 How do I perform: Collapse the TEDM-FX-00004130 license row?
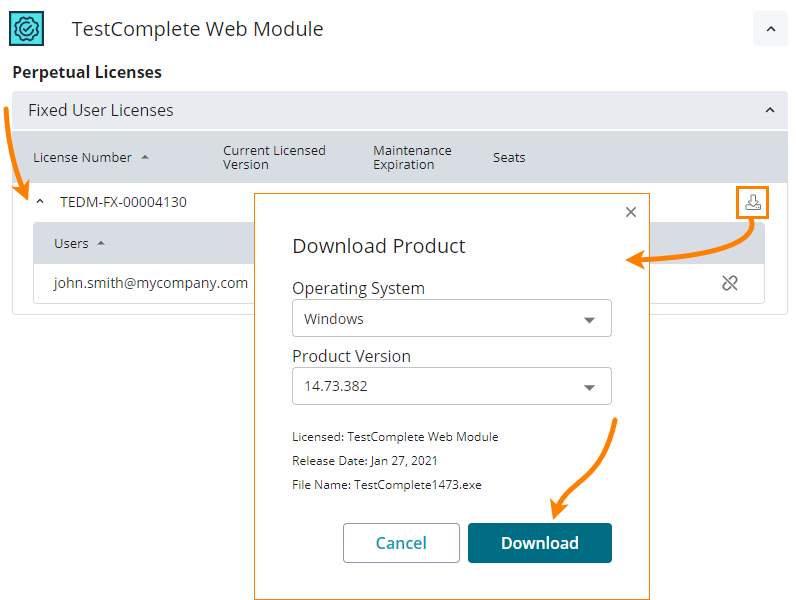[x=40, y=202]
